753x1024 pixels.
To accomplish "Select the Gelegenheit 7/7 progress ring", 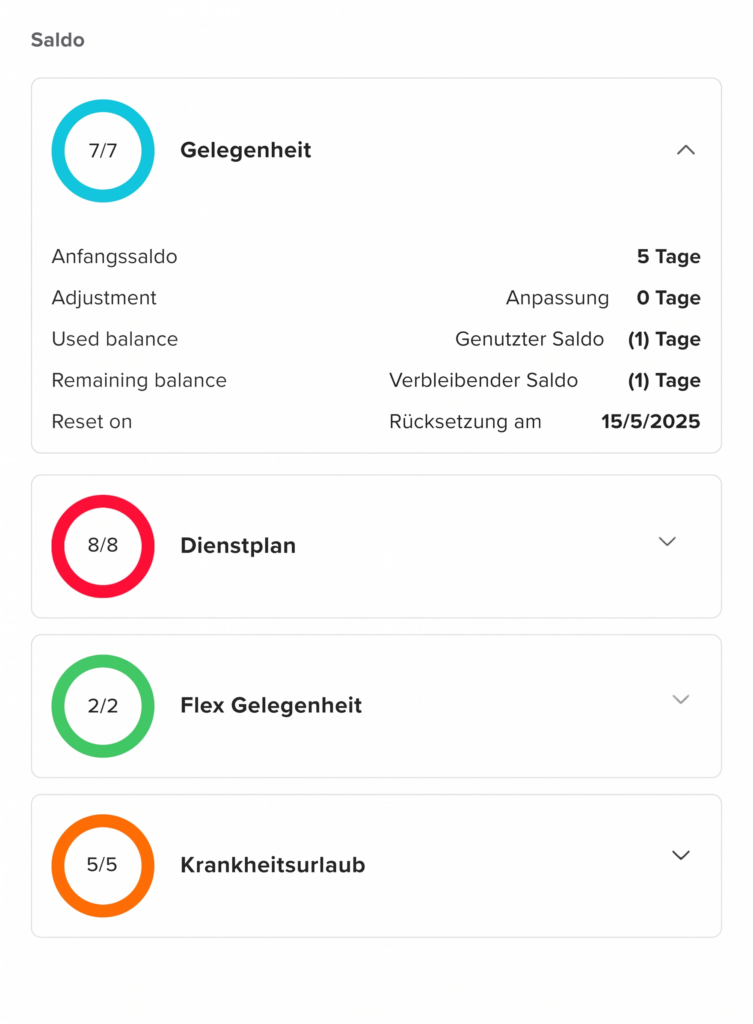I will coord(103,151).
